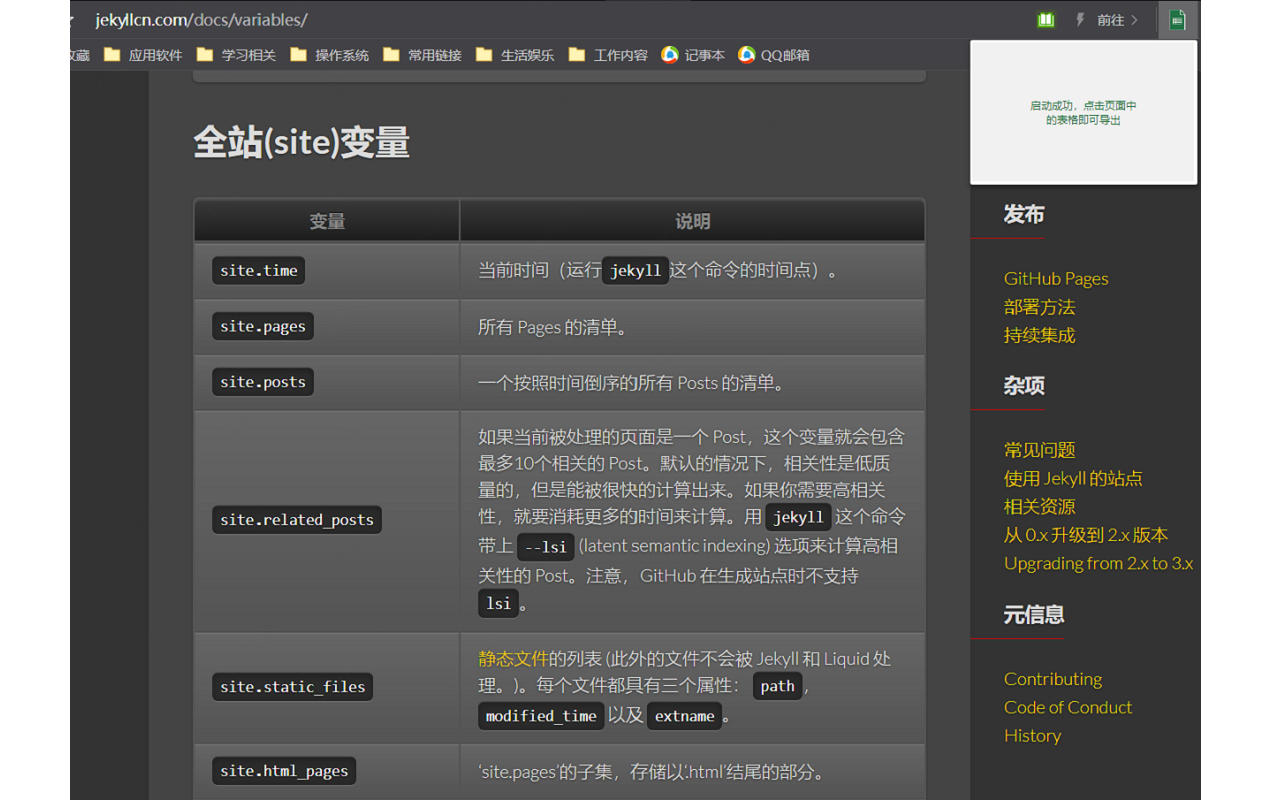Select 常见问题 in the sidebar
The height and width of the screenshot is (800, 1280).
tap(1039, 450)
